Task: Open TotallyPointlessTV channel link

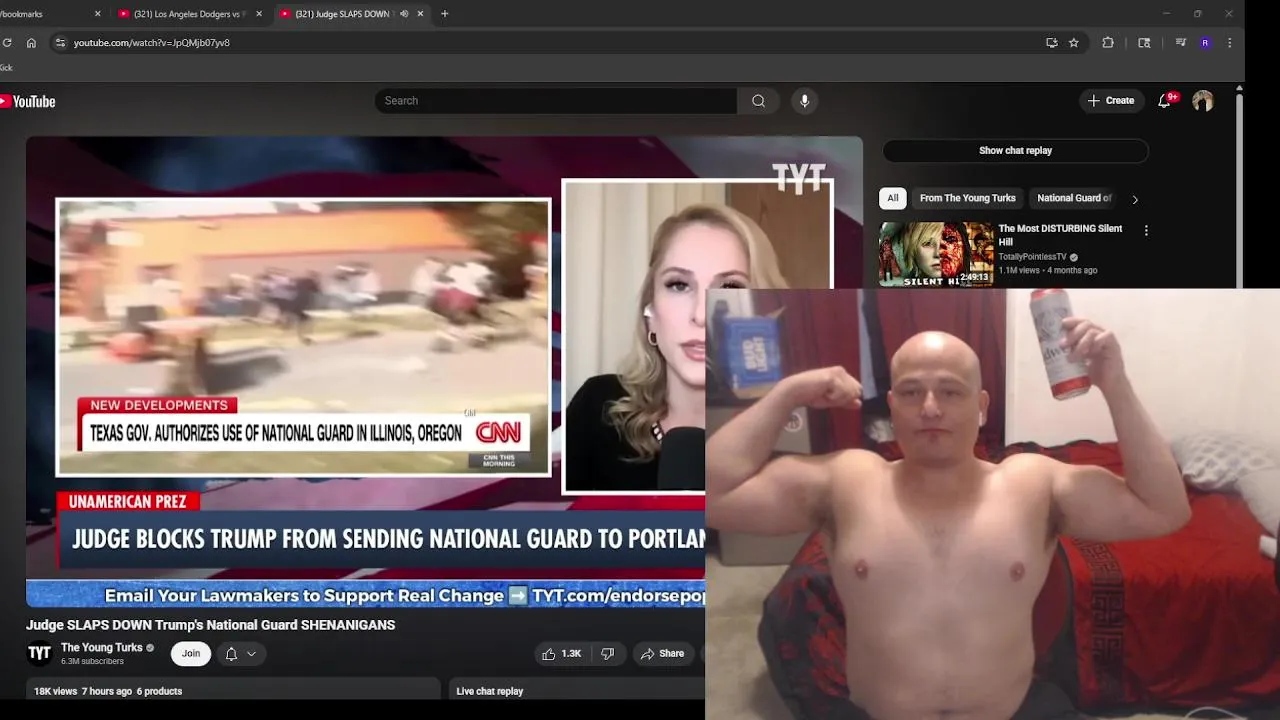Action: point(1032,257)
